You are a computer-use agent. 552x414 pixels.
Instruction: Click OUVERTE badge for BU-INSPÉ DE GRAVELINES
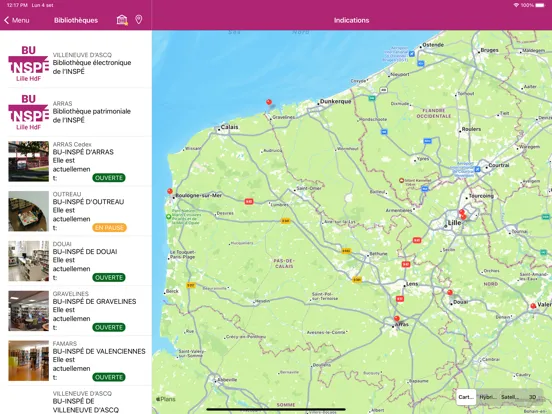(109, 327)
